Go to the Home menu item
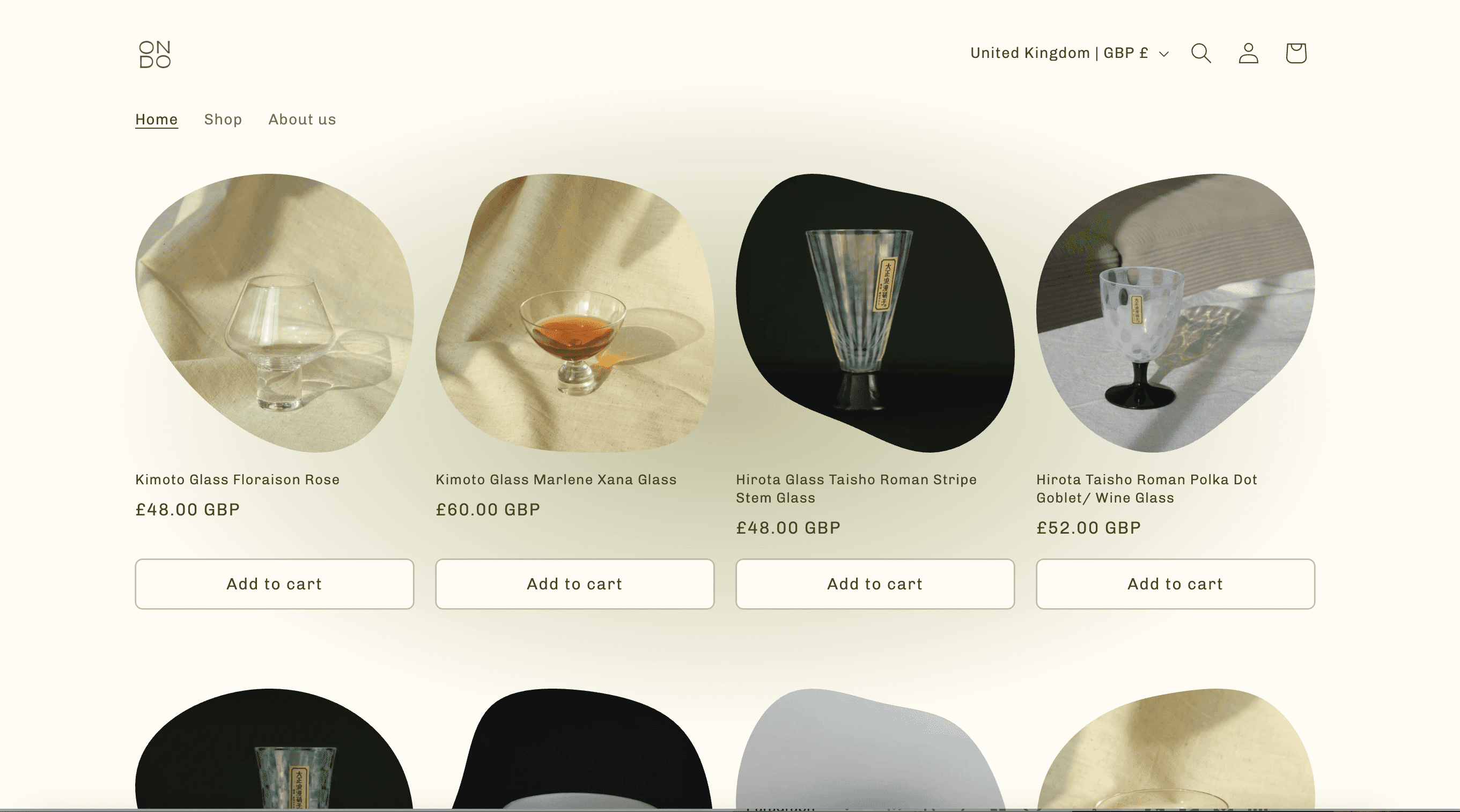 (x=157, y=120)
